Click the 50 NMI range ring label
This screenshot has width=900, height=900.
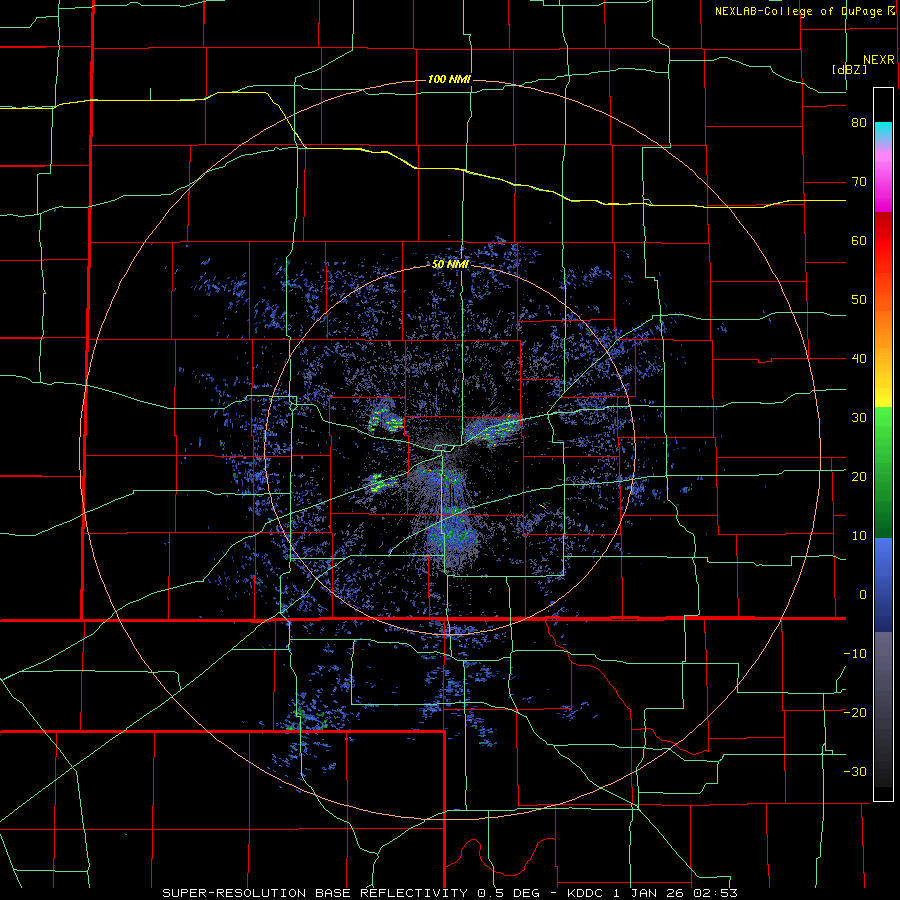click(451, 264)
